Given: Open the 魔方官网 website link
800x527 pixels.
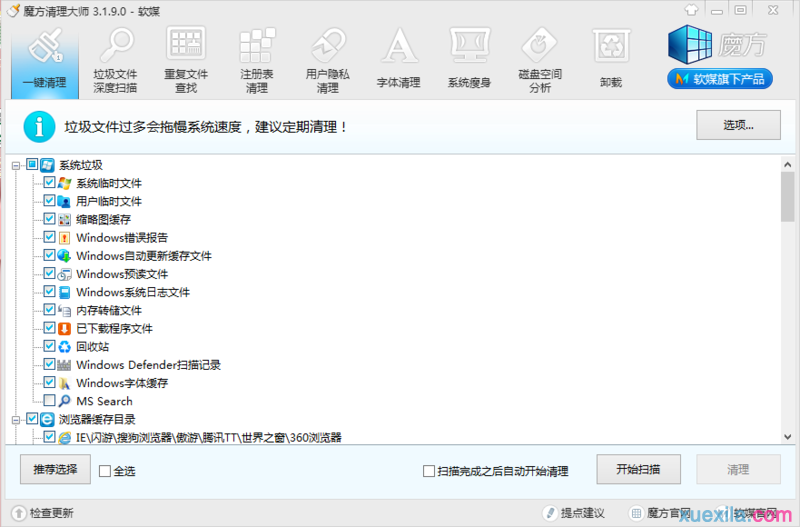Looking at the screenshot, I should (660, 513).
